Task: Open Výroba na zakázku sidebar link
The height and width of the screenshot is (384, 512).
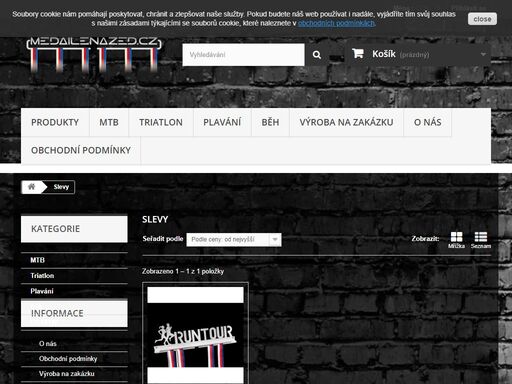Action: click(66, 374)
